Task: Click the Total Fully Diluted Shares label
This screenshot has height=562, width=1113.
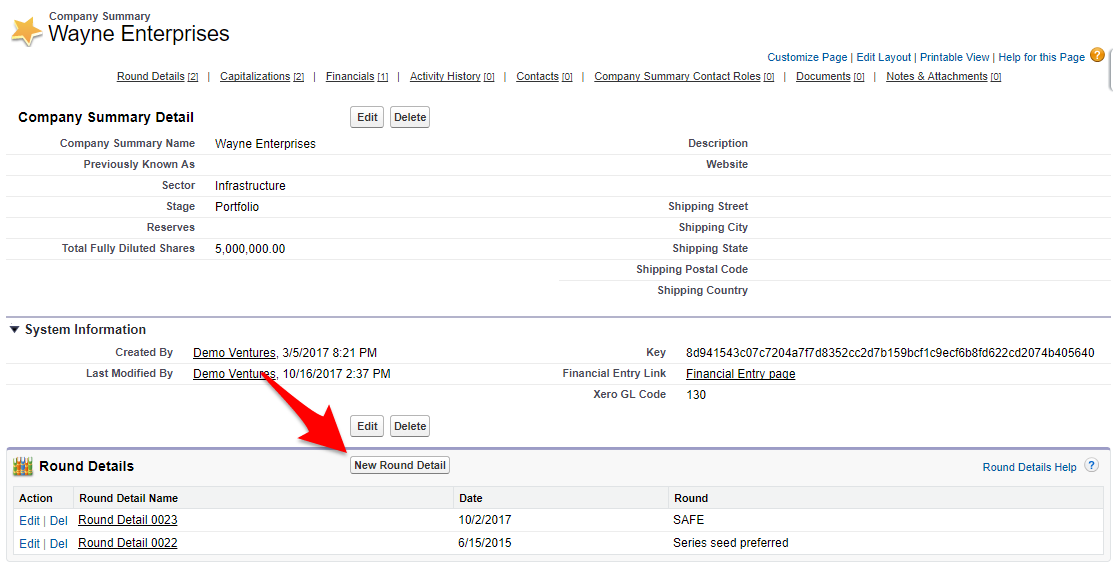Action: 128,248
